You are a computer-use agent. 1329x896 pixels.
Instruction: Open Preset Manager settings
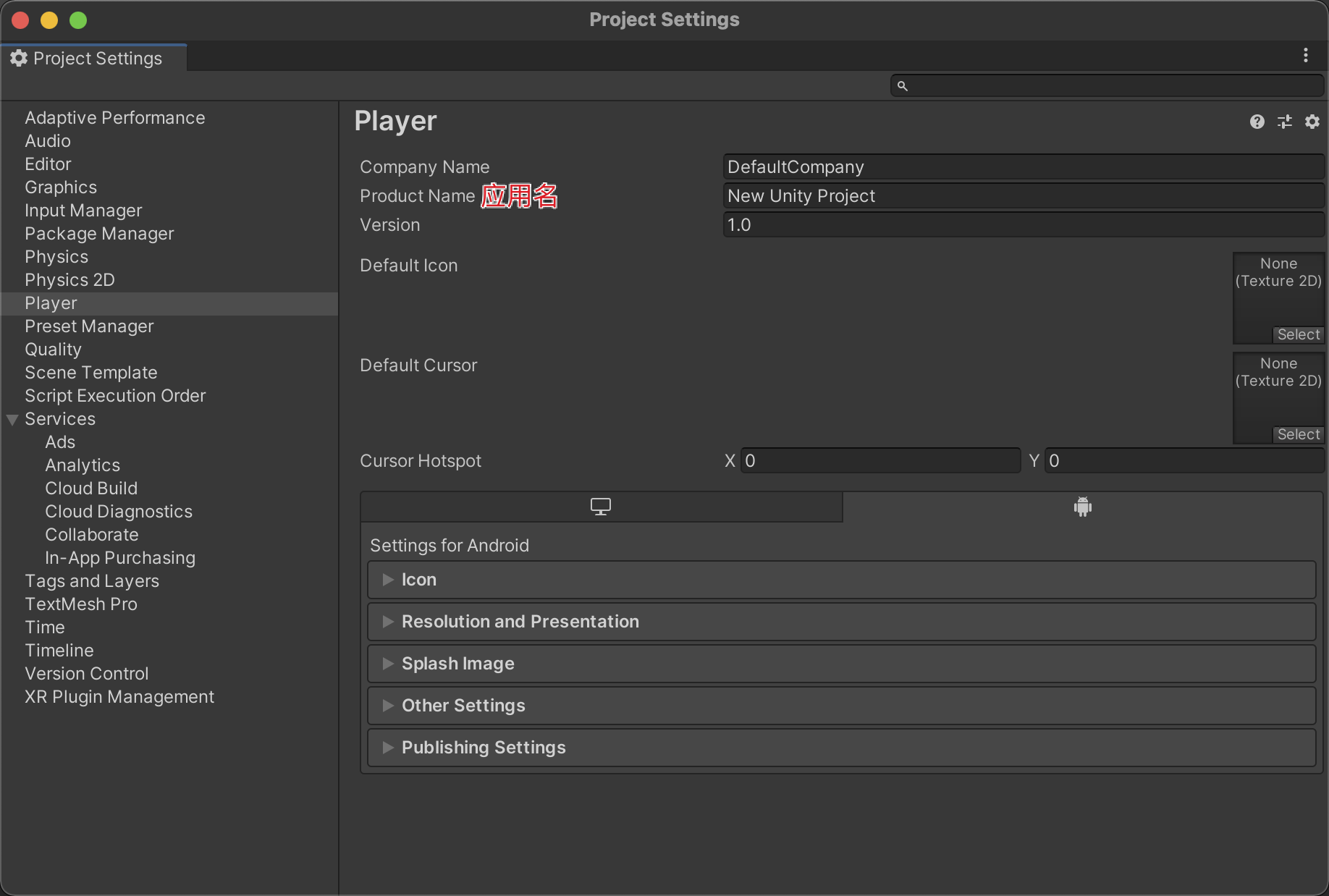pyautogui.click(x=169, y=326)
